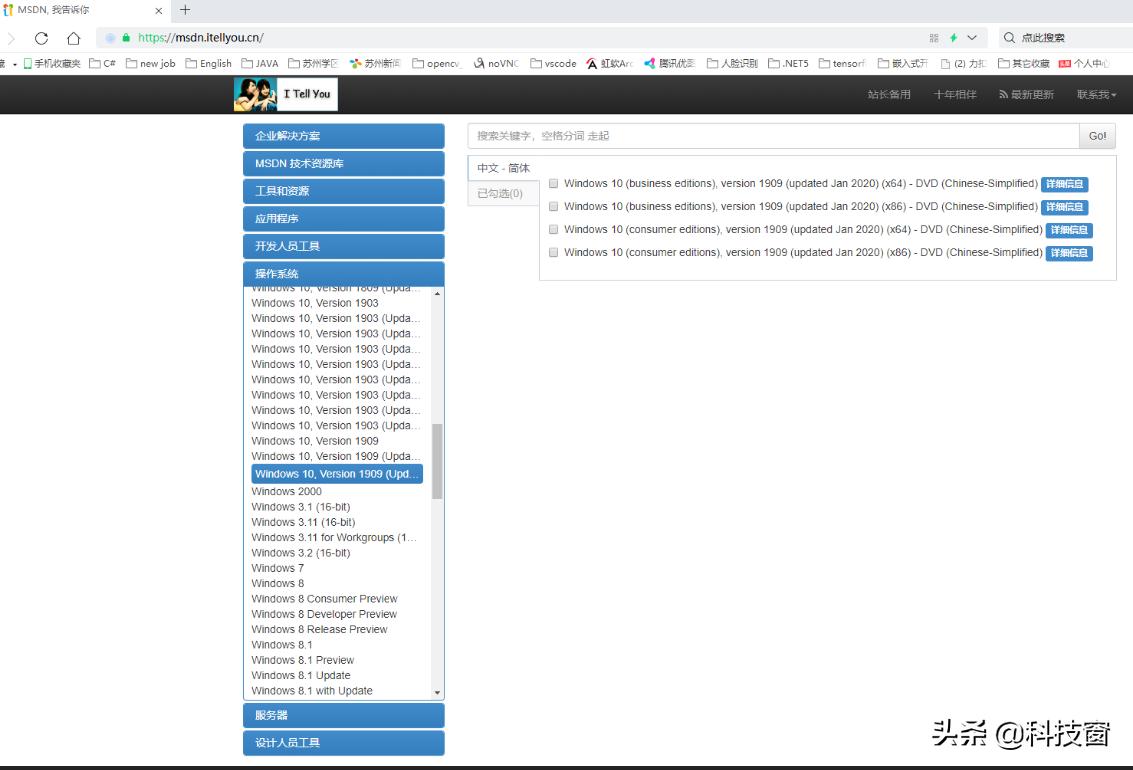This screenshot has height=770, width=1133.
Task: Open the 手机收藏夹 bookmark
Action: (x=51, y=64)
